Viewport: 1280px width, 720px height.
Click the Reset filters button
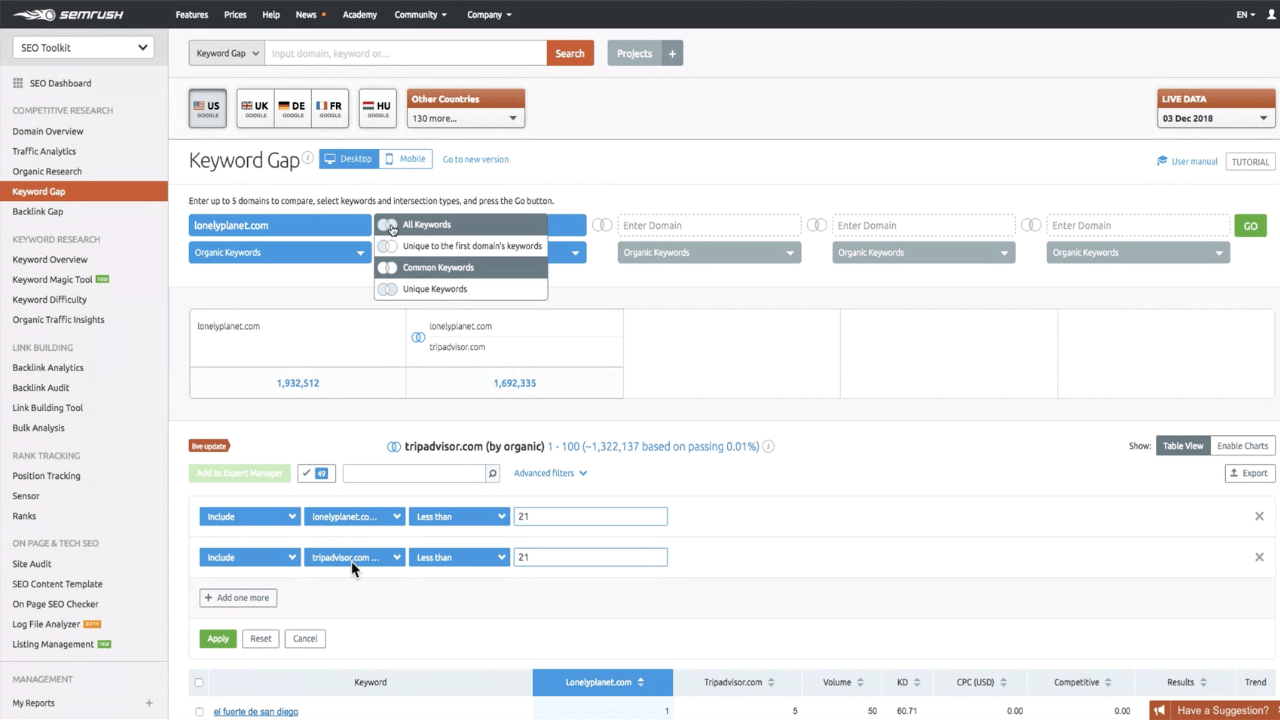[x=261, y=638]
